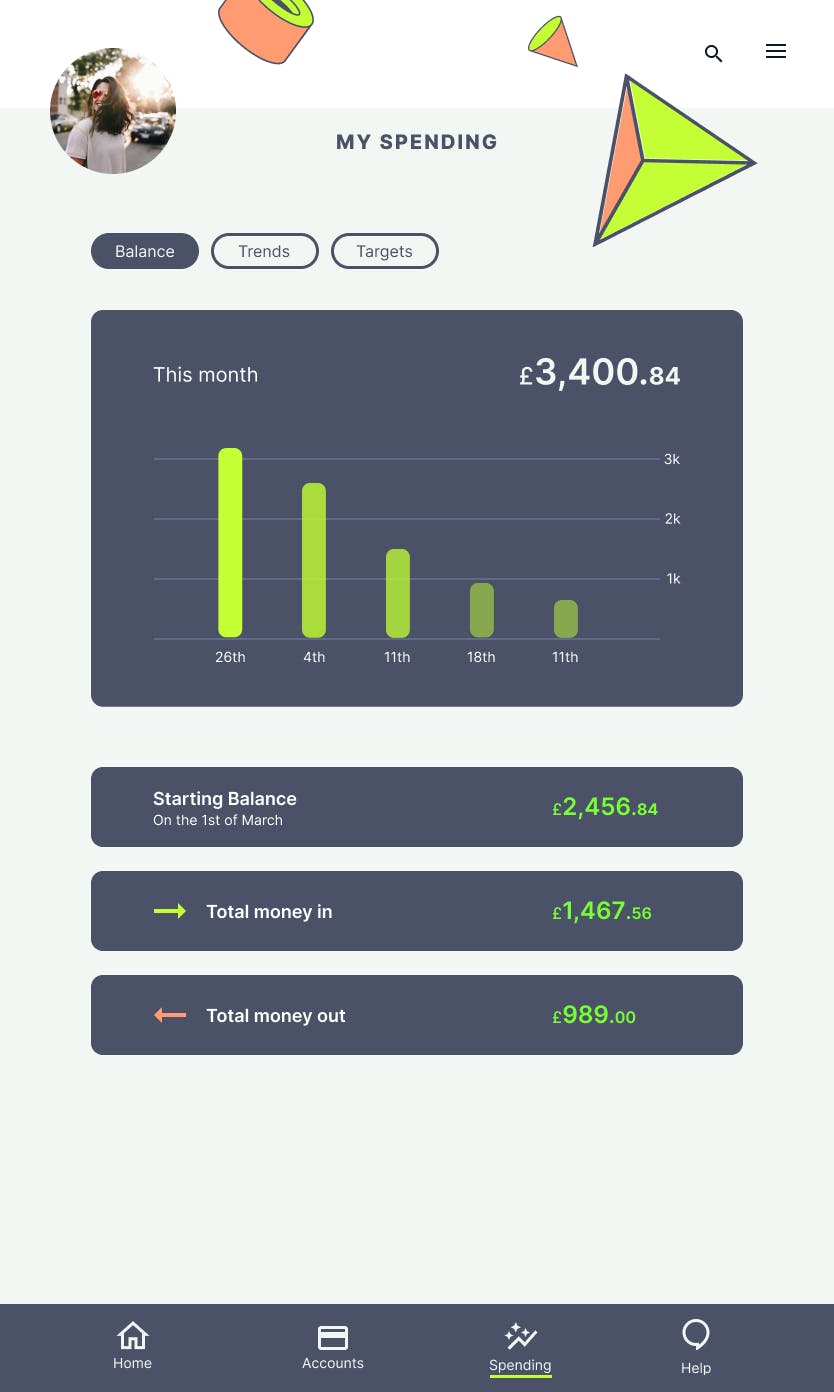Open the Accounts card icon
834x1392 pixels.
pyautogui.click(x=333, y=1337)
